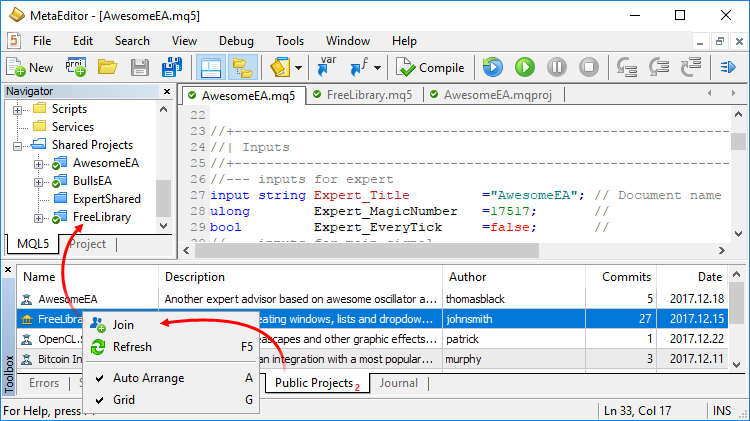This screenshot has width=750, height=421.
Task: Stop debugging
Action: coord(589,67)
